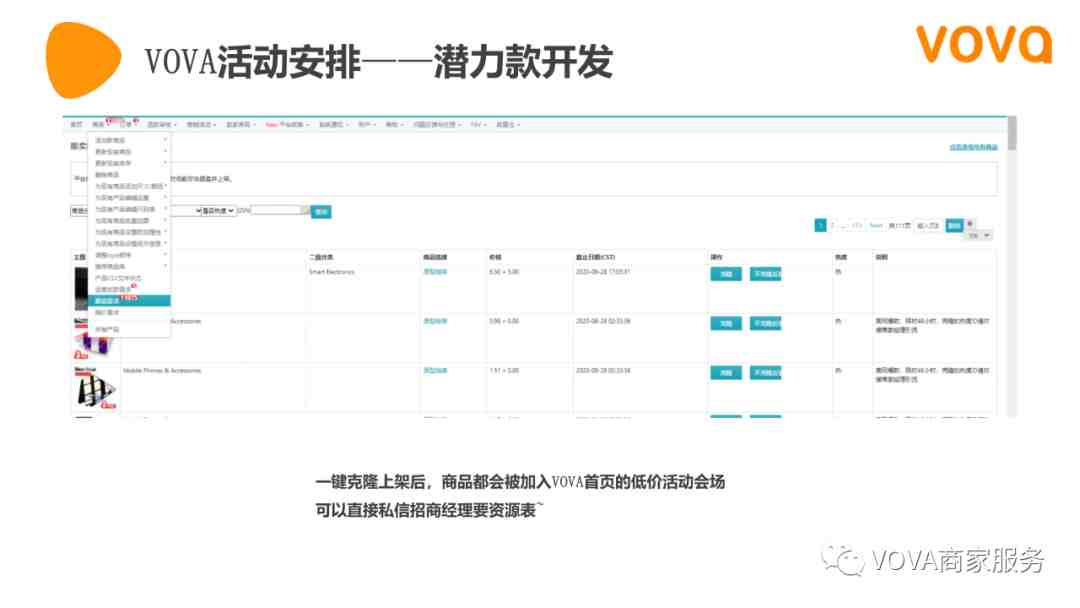
Task: Click the vertical scrollbar of the embedded page
Action: click(1012, 266)
